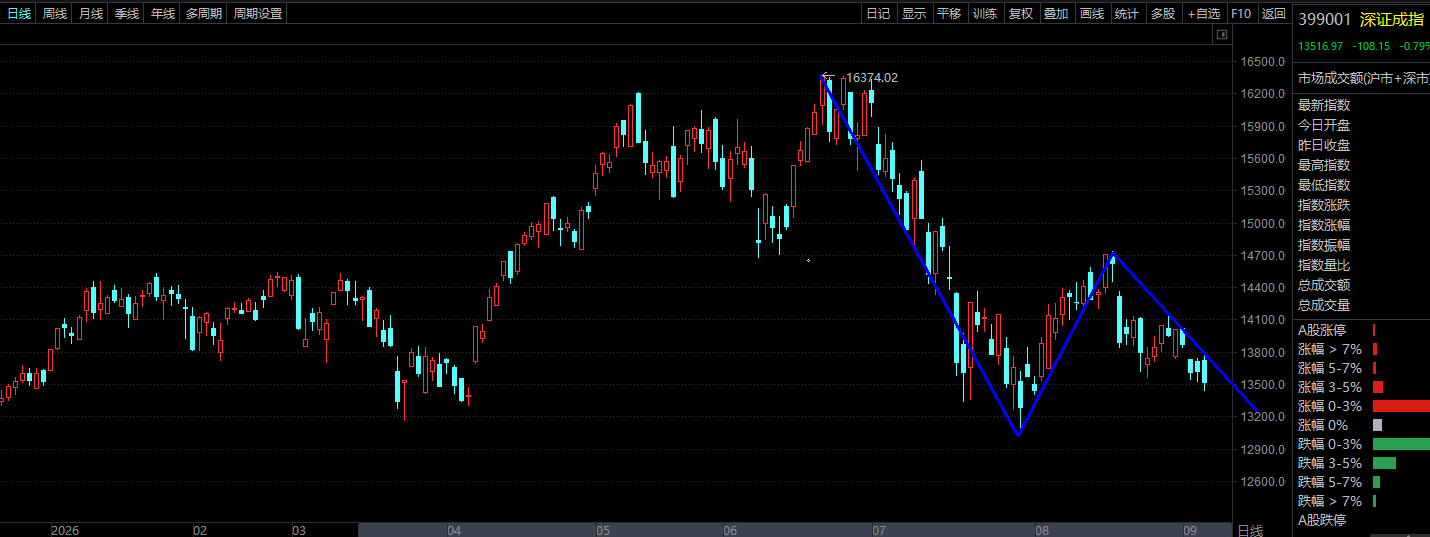Screen dimensions: 1430x537
Task: Click the small panel toggle icon above the price axis
Action: 1221,35
